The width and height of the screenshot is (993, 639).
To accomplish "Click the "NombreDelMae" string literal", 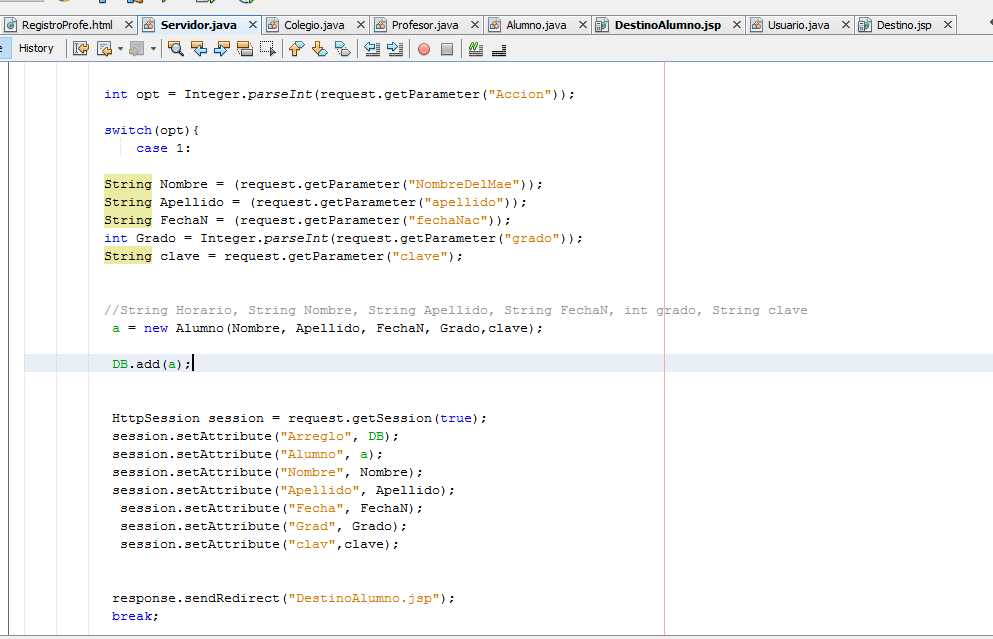I will click(x=464, y=184).
